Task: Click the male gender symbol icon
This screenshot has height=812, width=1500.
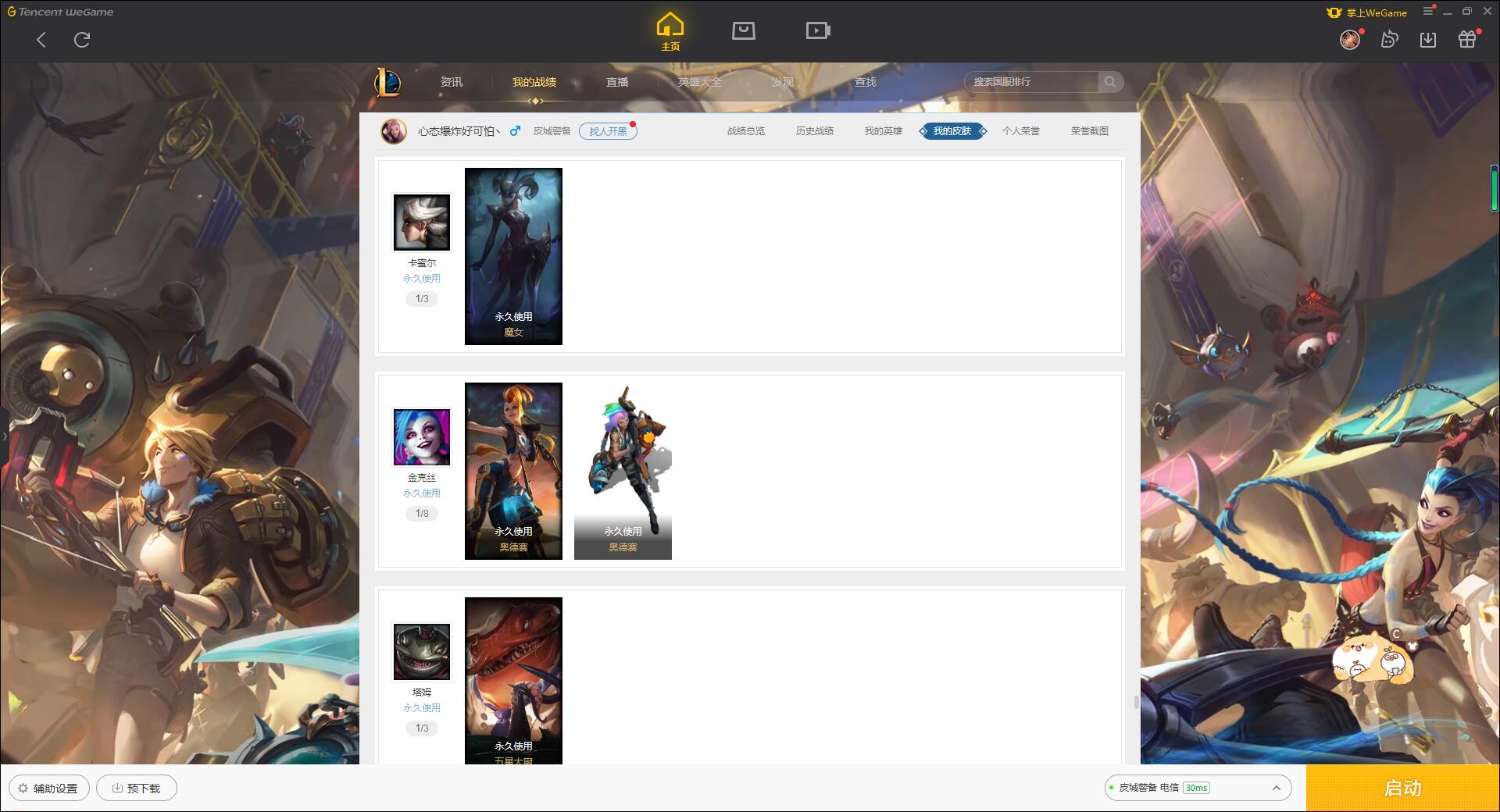Action: [x=515, y=131]
